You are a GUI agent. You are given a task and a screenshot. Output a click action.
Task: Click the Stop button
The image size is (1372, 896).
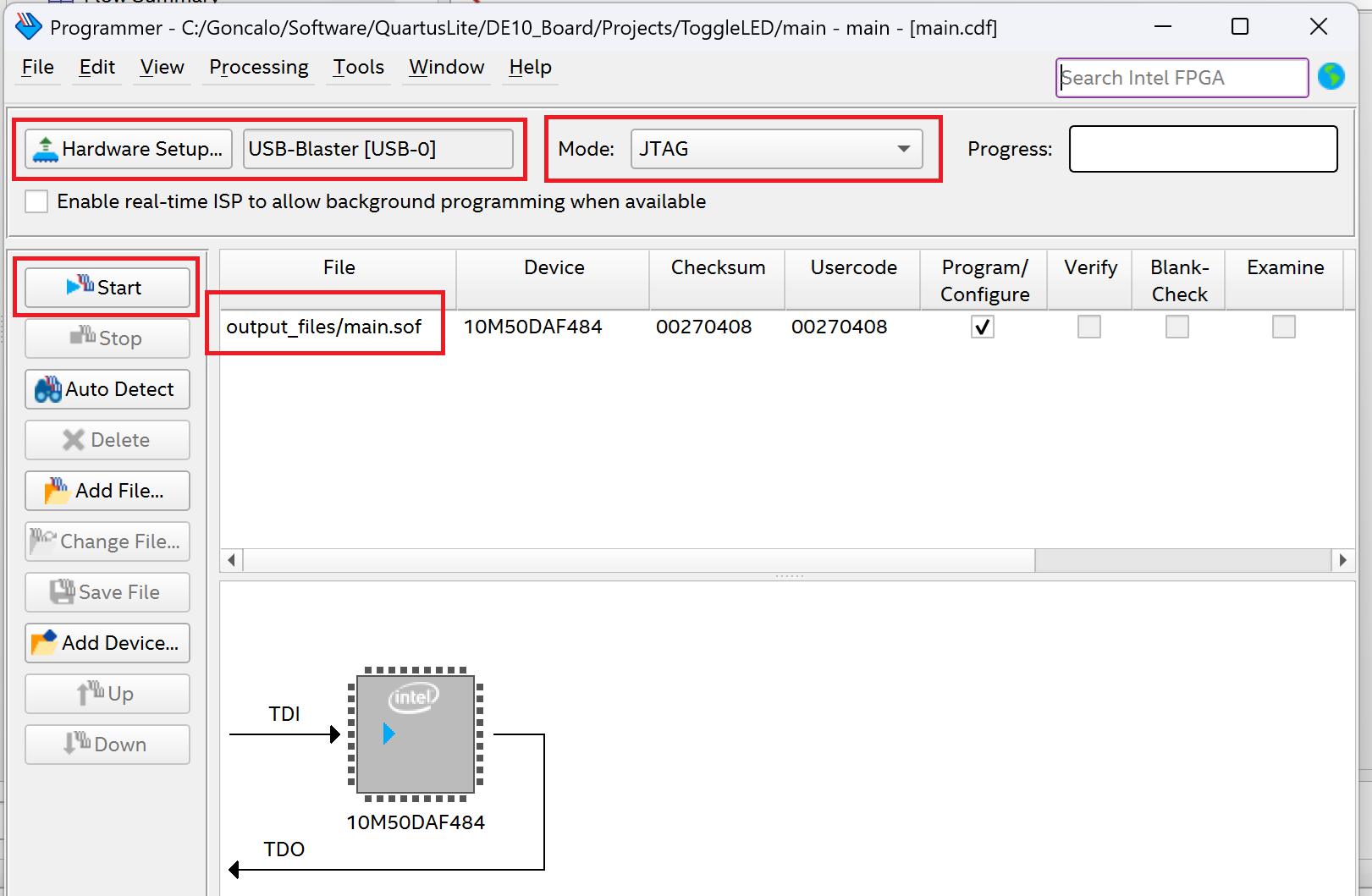[107, 338]
